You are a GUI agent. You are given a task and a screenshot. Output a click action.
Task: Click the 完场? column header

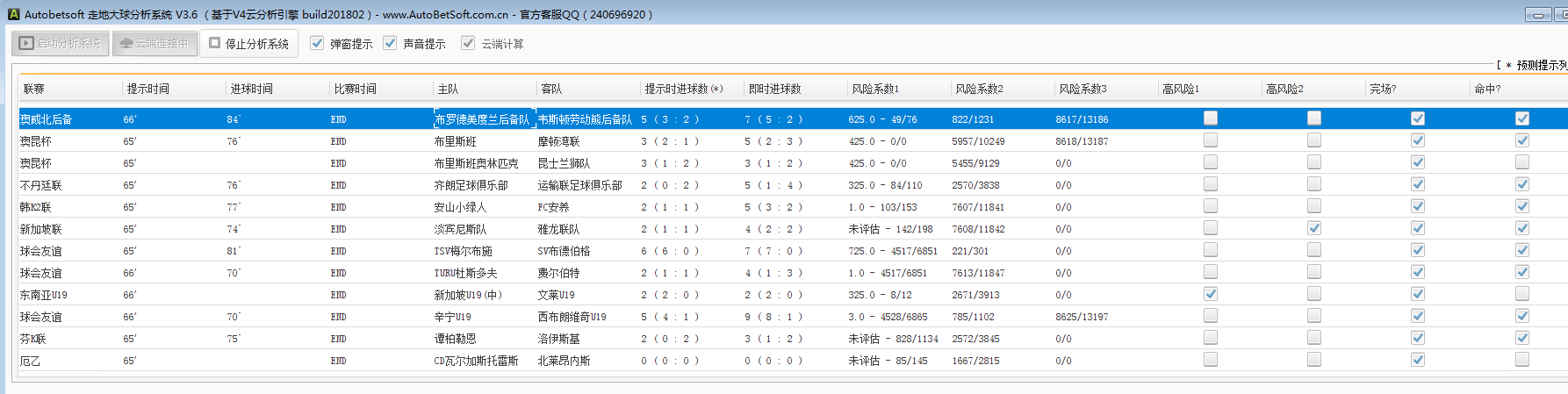(1383, 89)
